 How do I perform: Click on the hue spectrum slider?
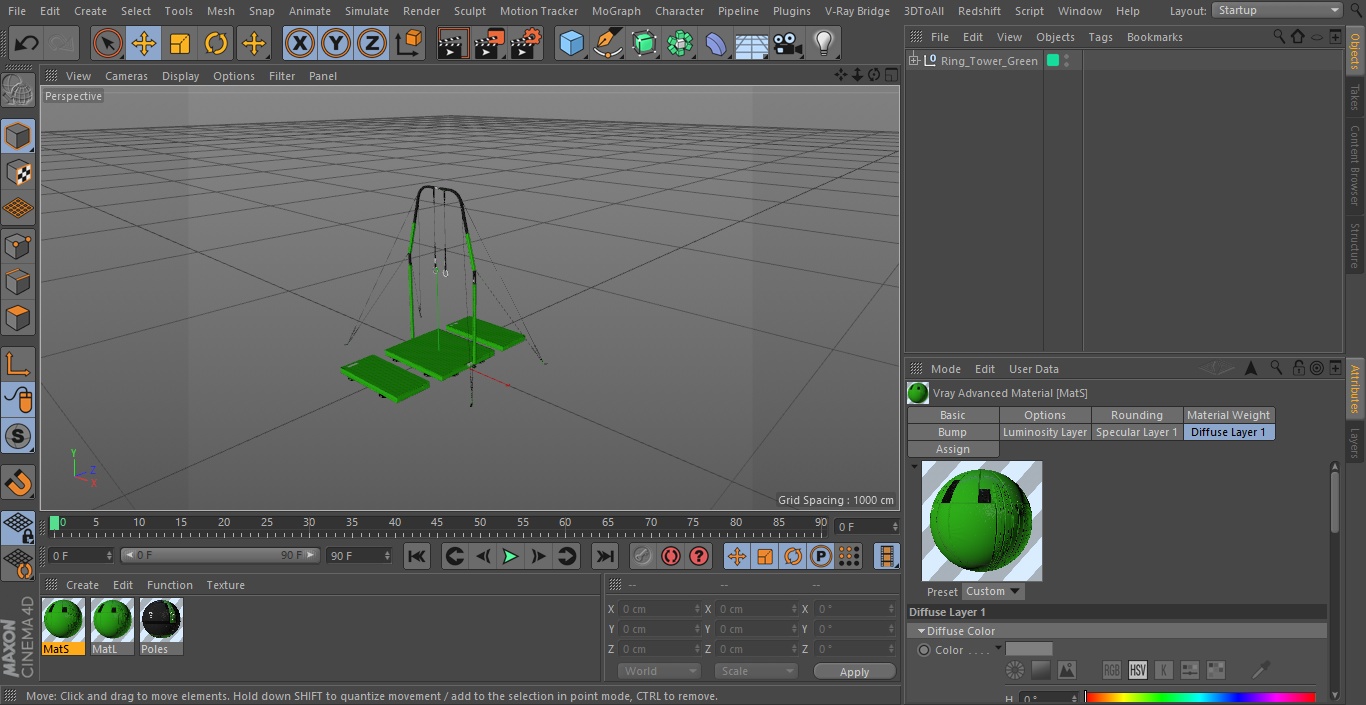(x=1200, y=698)
